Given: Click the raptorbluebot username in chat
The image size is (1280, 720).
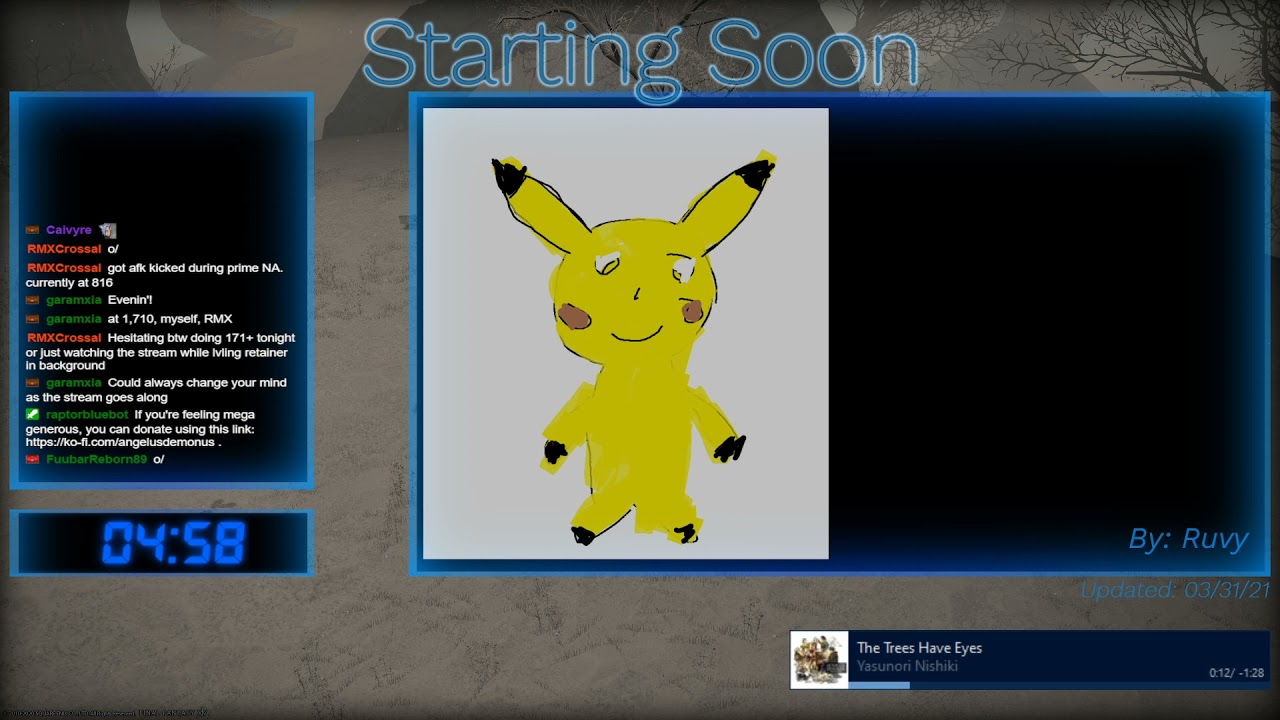Looking at the screenshot, I should coord(87,415).
